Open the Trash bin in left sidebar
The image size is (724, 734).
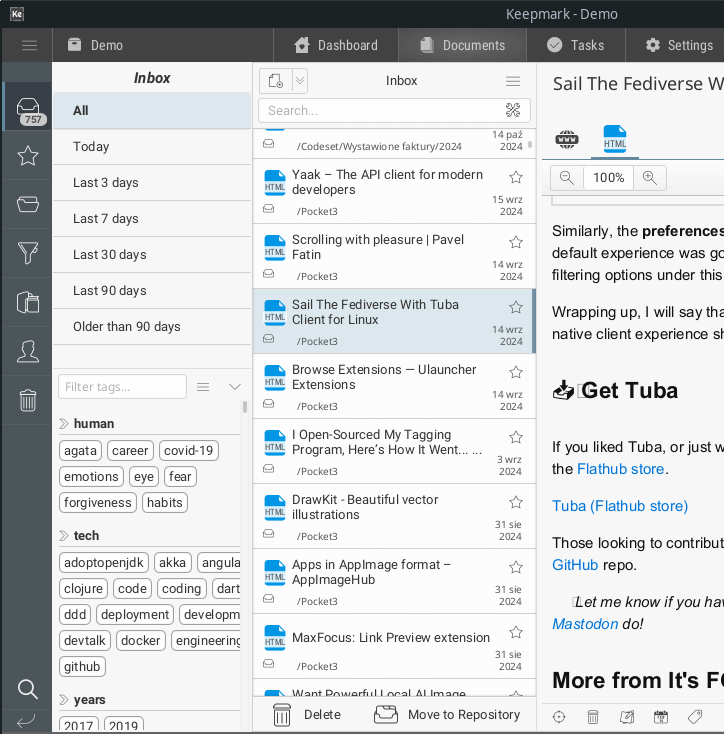coord(27,401)
